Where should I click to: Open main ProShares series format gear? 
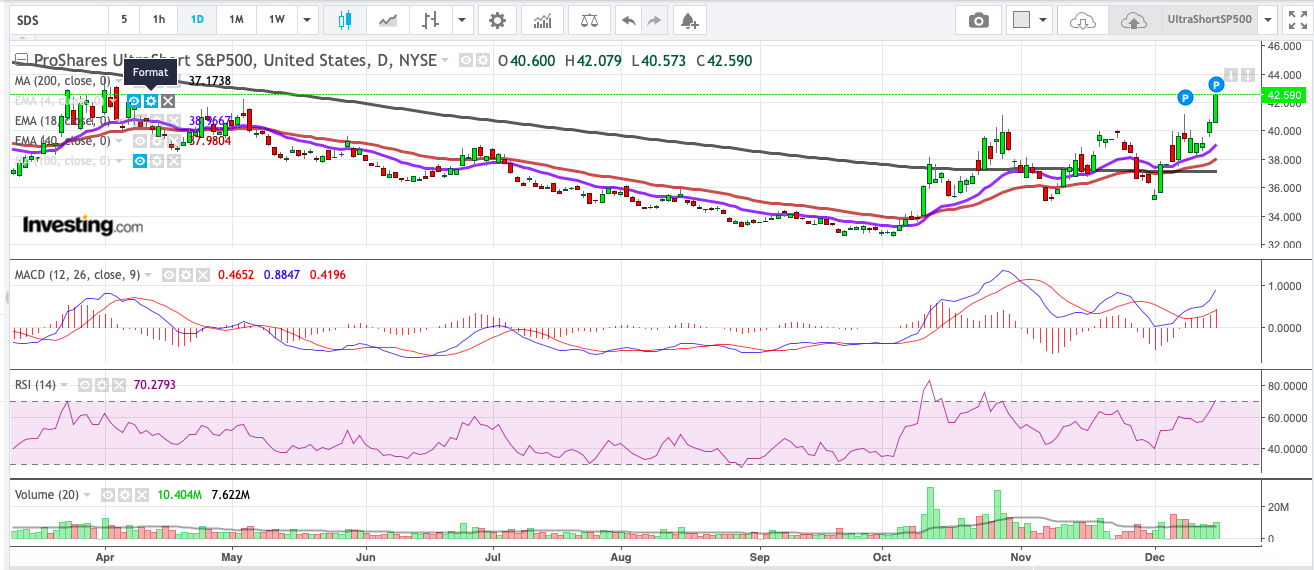pos(482,61)
